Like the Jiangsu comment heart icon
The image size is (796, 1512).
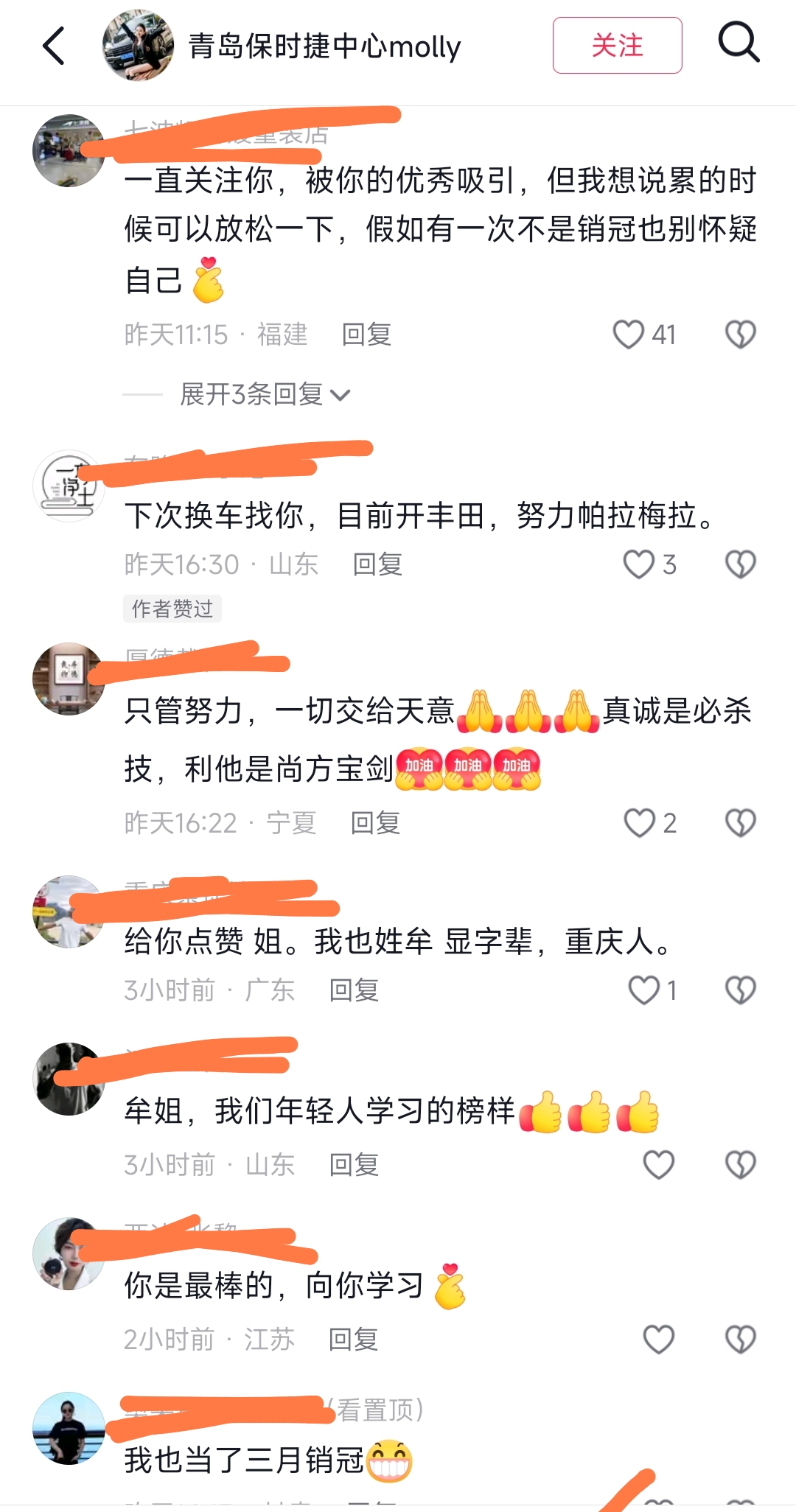658,1339
